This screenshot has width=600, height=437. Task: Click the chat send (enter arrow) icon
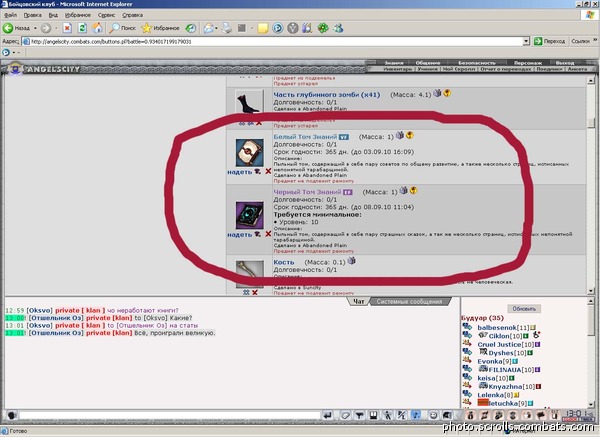[328, 415]
